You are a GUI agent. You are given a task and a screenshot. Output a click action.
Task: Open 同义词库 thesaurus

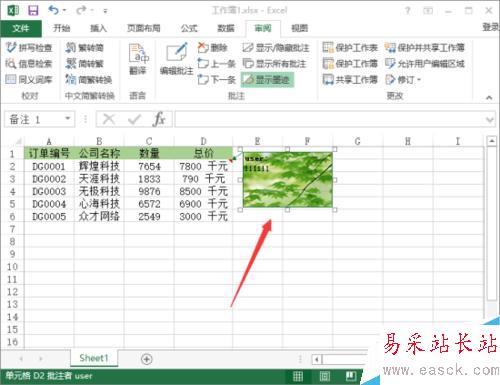coord(29,79)
